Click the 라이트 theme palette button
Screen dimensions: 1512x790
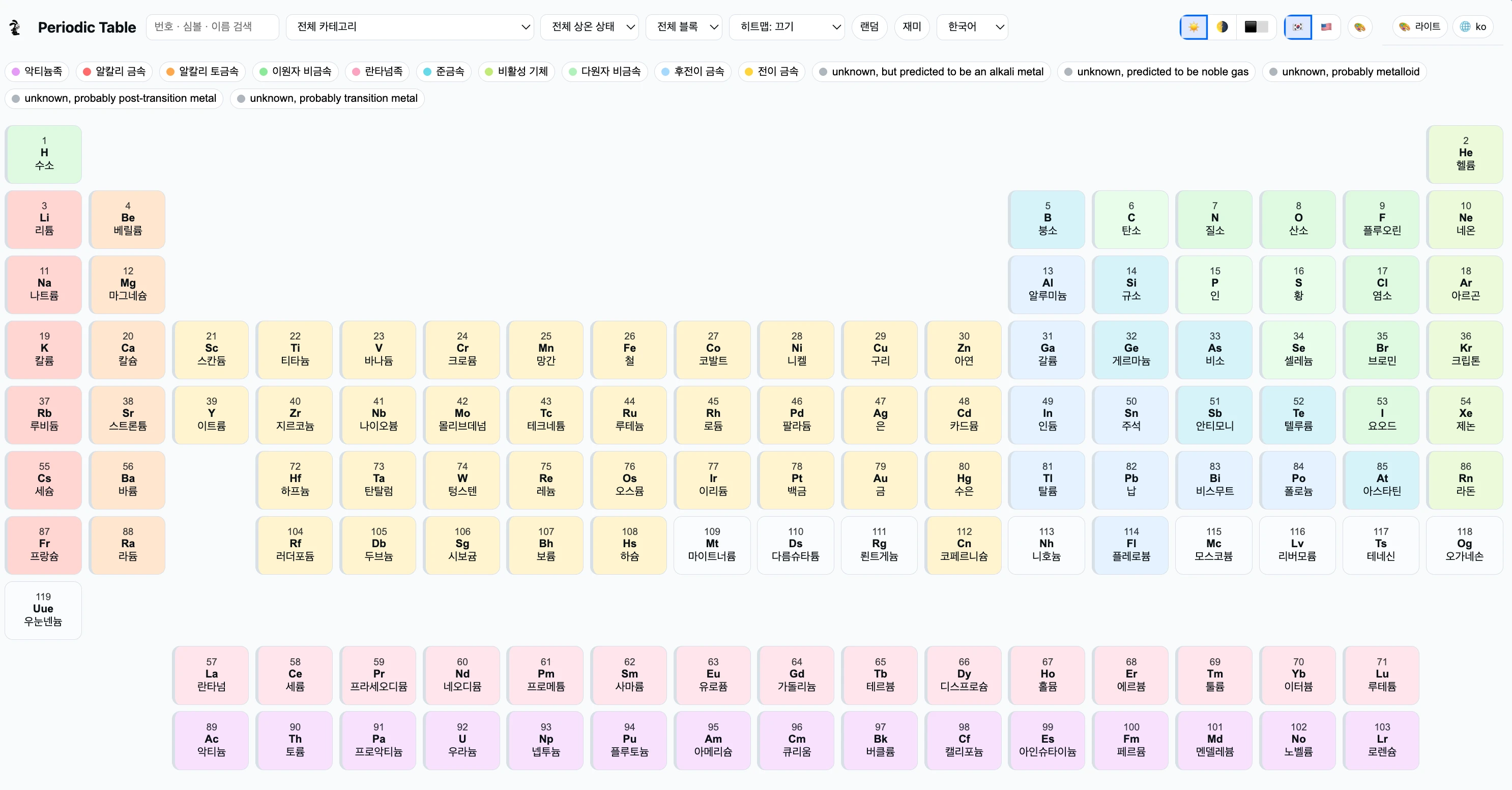(1419, 27)
